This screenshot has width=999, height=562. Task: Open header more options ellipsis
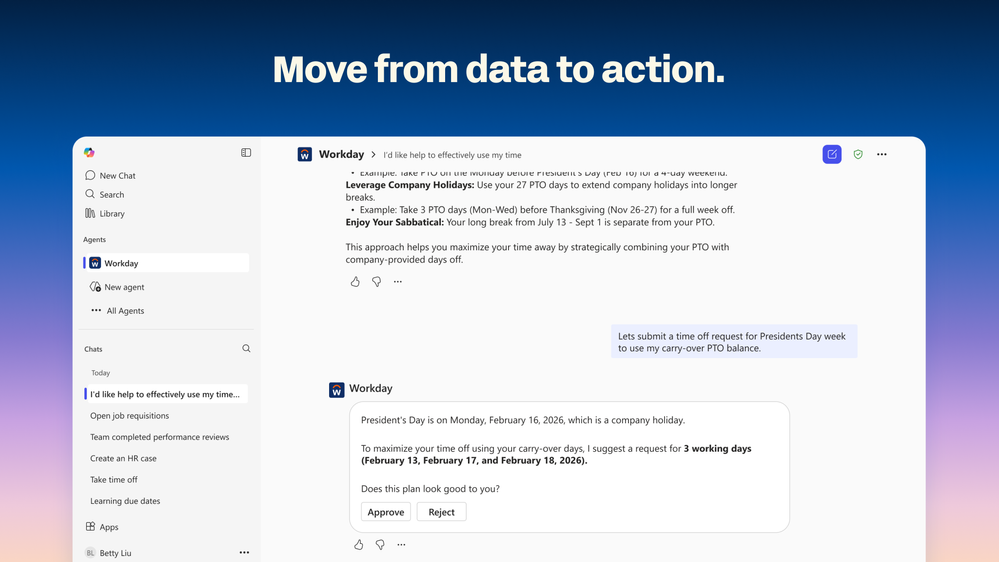[881, 154]
